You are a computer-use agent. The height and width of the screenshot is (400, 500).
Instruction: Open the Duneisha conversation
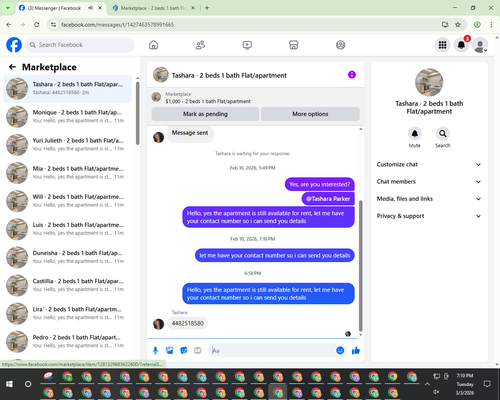(x=68, y=257)
